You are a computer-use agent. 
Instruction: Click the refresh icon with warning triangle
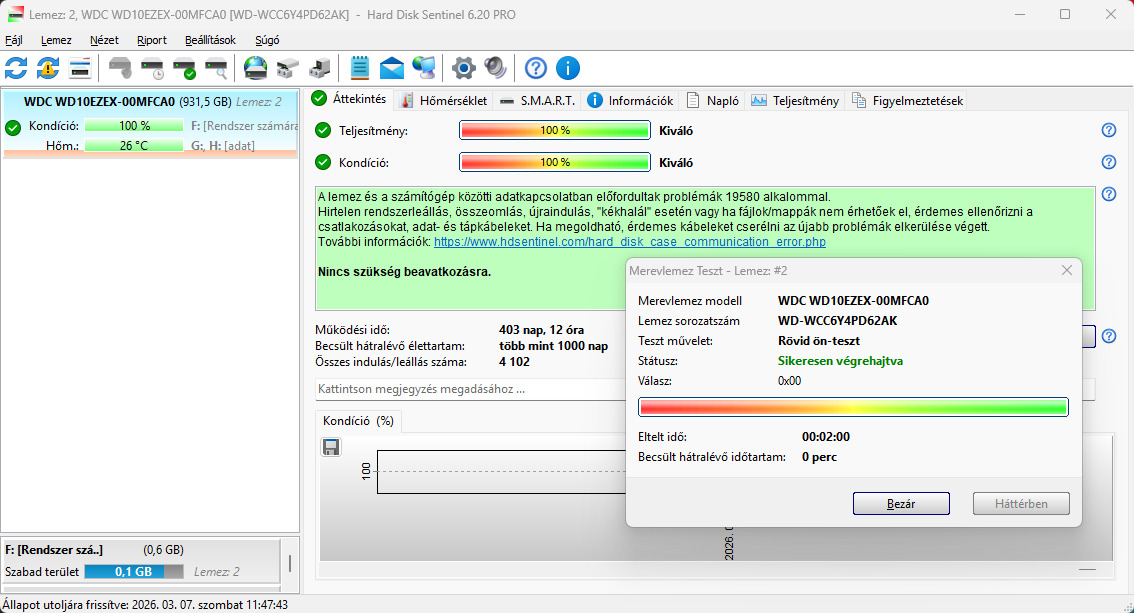[x=48, y=69]
